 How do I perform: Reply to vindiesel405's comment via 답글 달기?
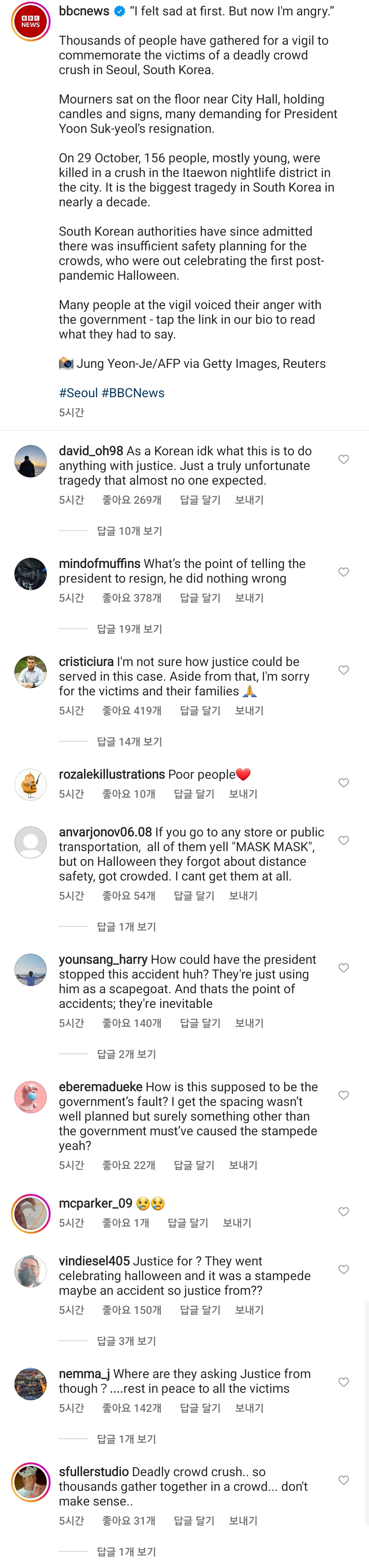200,1309
